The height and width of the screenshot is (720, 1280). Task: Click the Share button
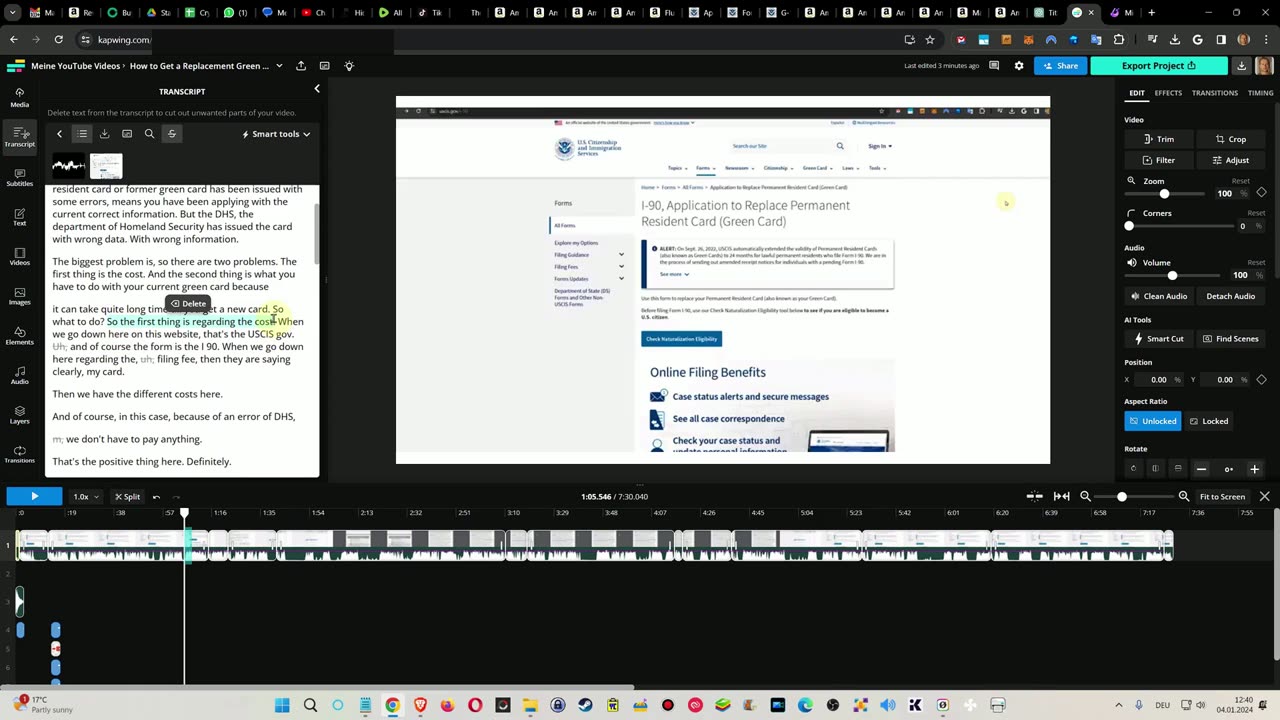click(x=1060, y=66)
